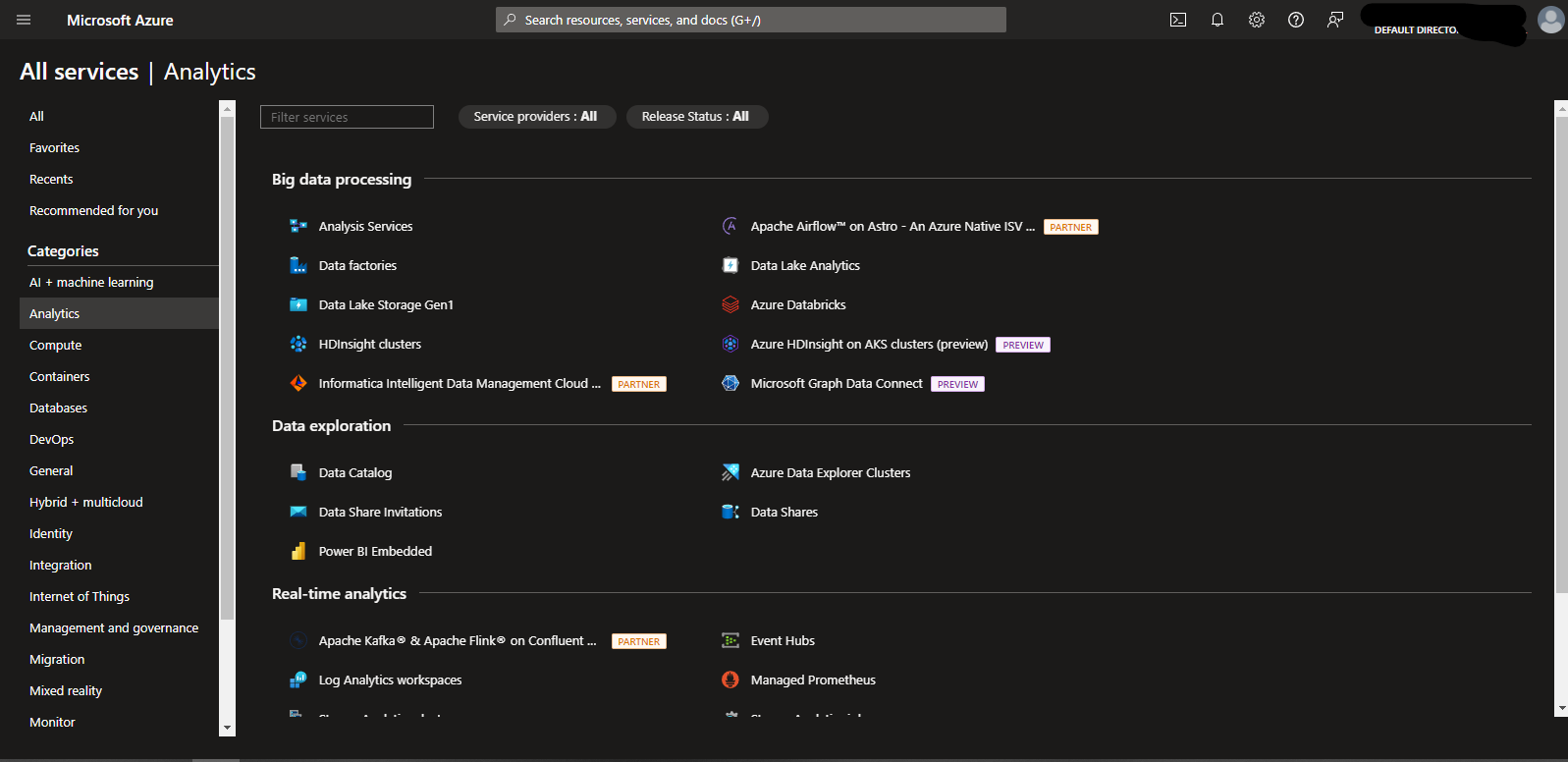Open Favorites in the sidebar
1568x762 pixels.
pyautogui.click(x=54, y=147)
